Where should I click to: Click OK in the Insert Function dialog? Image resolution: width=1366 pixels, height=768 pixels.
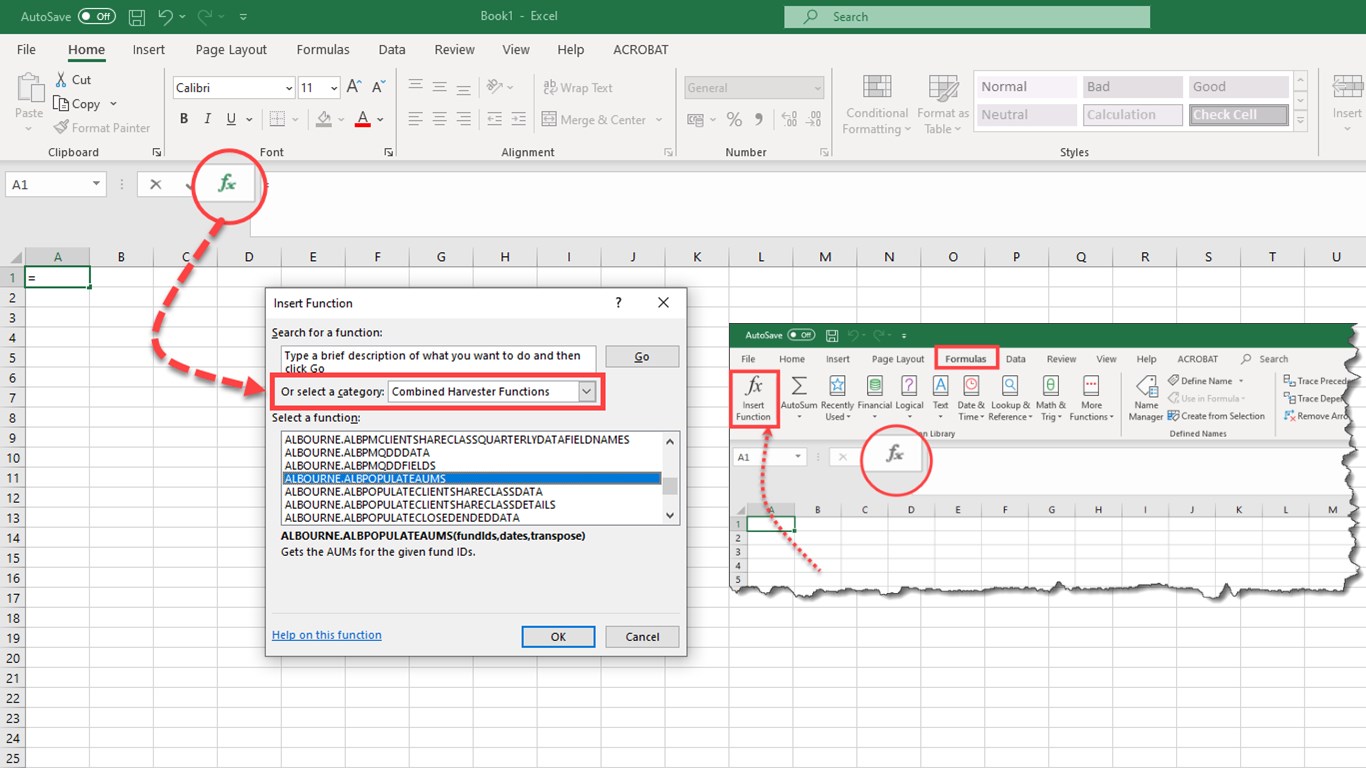[x=558, y=637]
